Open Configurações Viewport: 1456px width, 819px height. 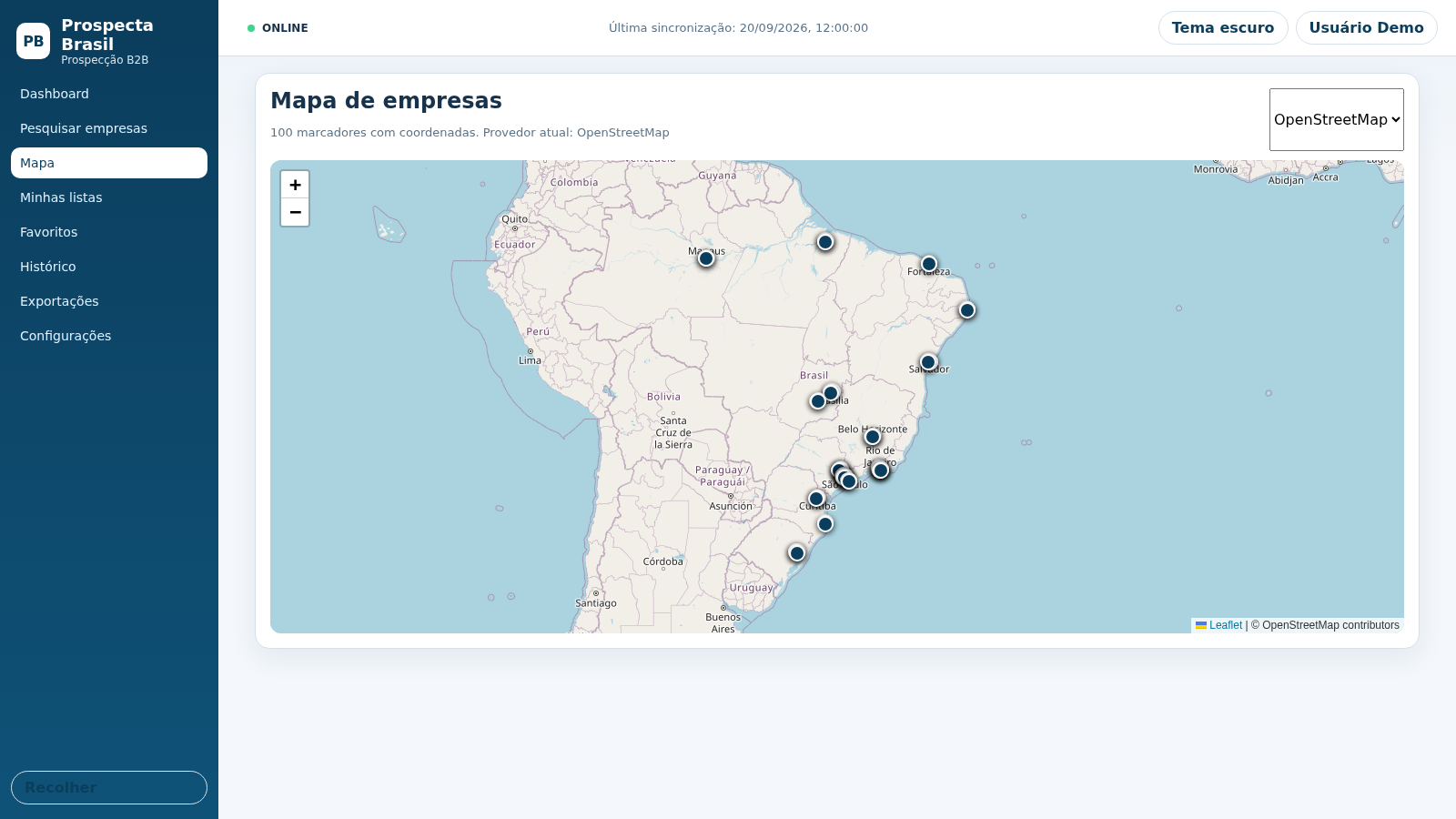coord(109,336)
